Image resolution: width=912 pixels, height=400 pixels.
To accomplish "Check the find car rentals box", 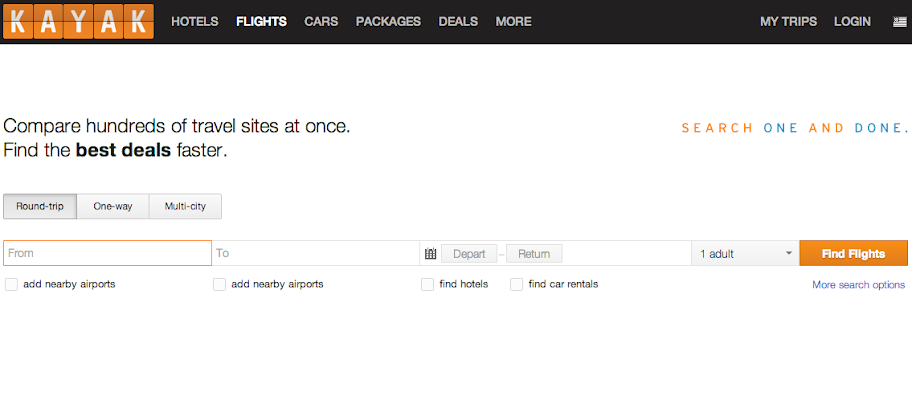I will [x=516, y=285].
